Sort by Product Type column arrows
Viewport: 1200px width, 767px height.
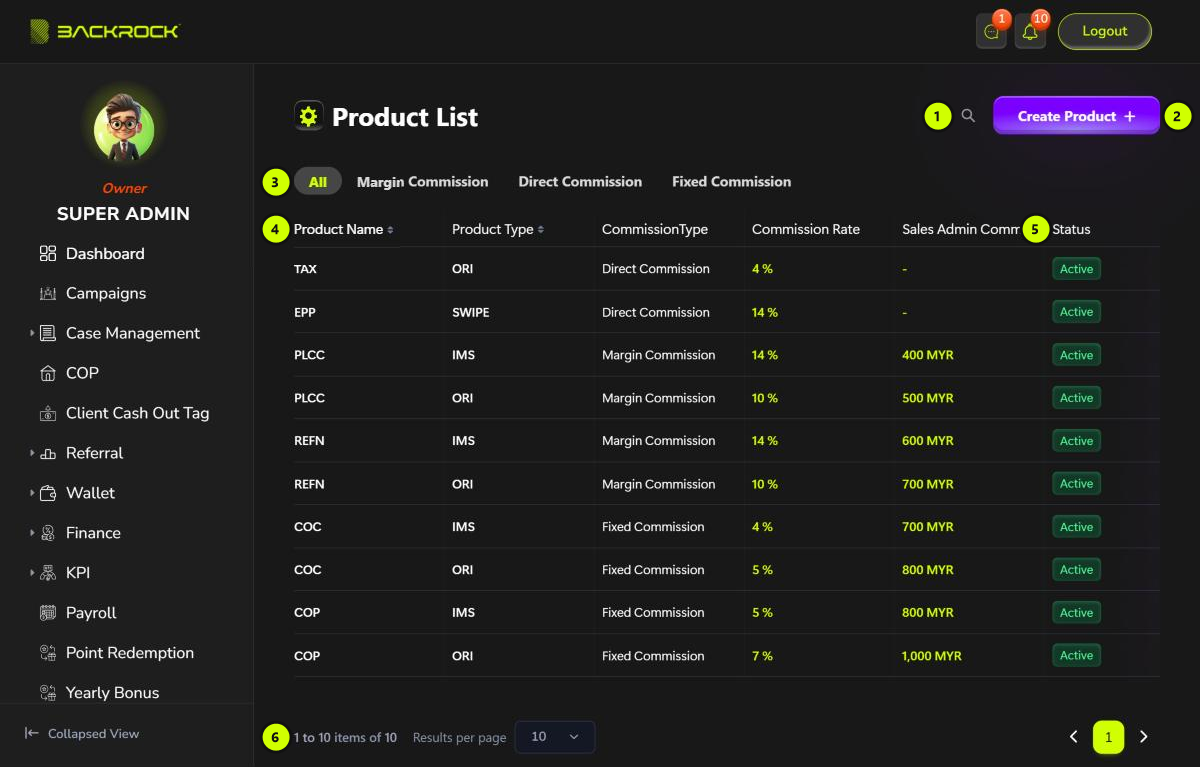(540, 230)
